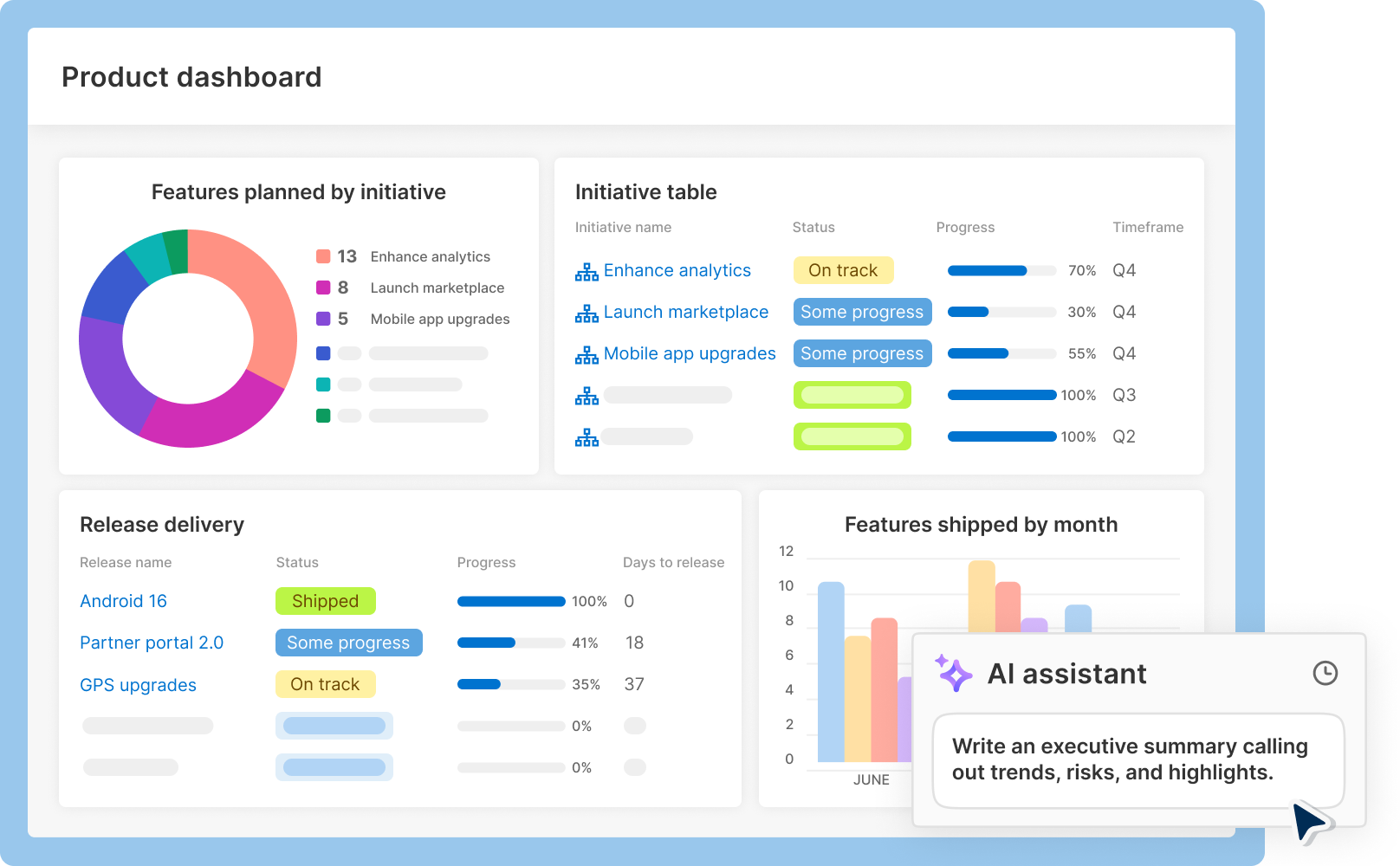Click the 18 days value for Partner portal 2.0

(634, 643)
